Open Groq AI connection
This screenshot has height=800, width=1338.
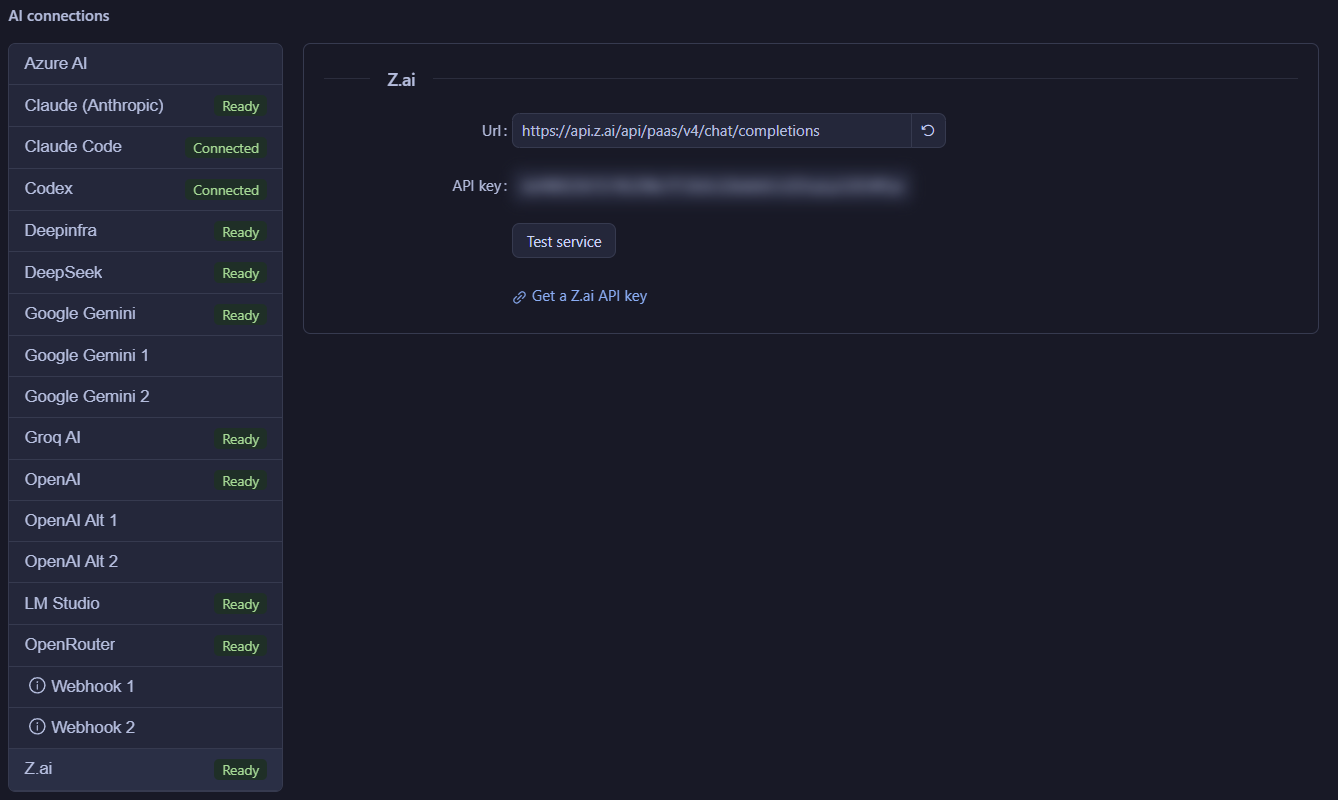coord(145,438)
